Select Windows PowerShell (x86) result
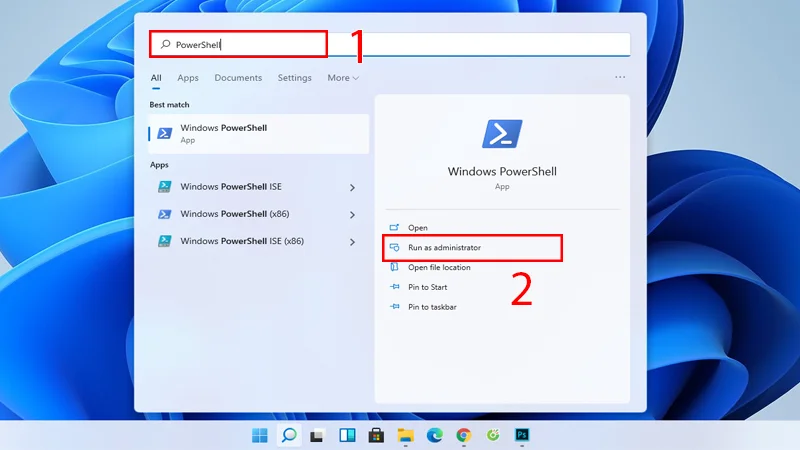This screenshot has height=450, width=800. [258, 214]
